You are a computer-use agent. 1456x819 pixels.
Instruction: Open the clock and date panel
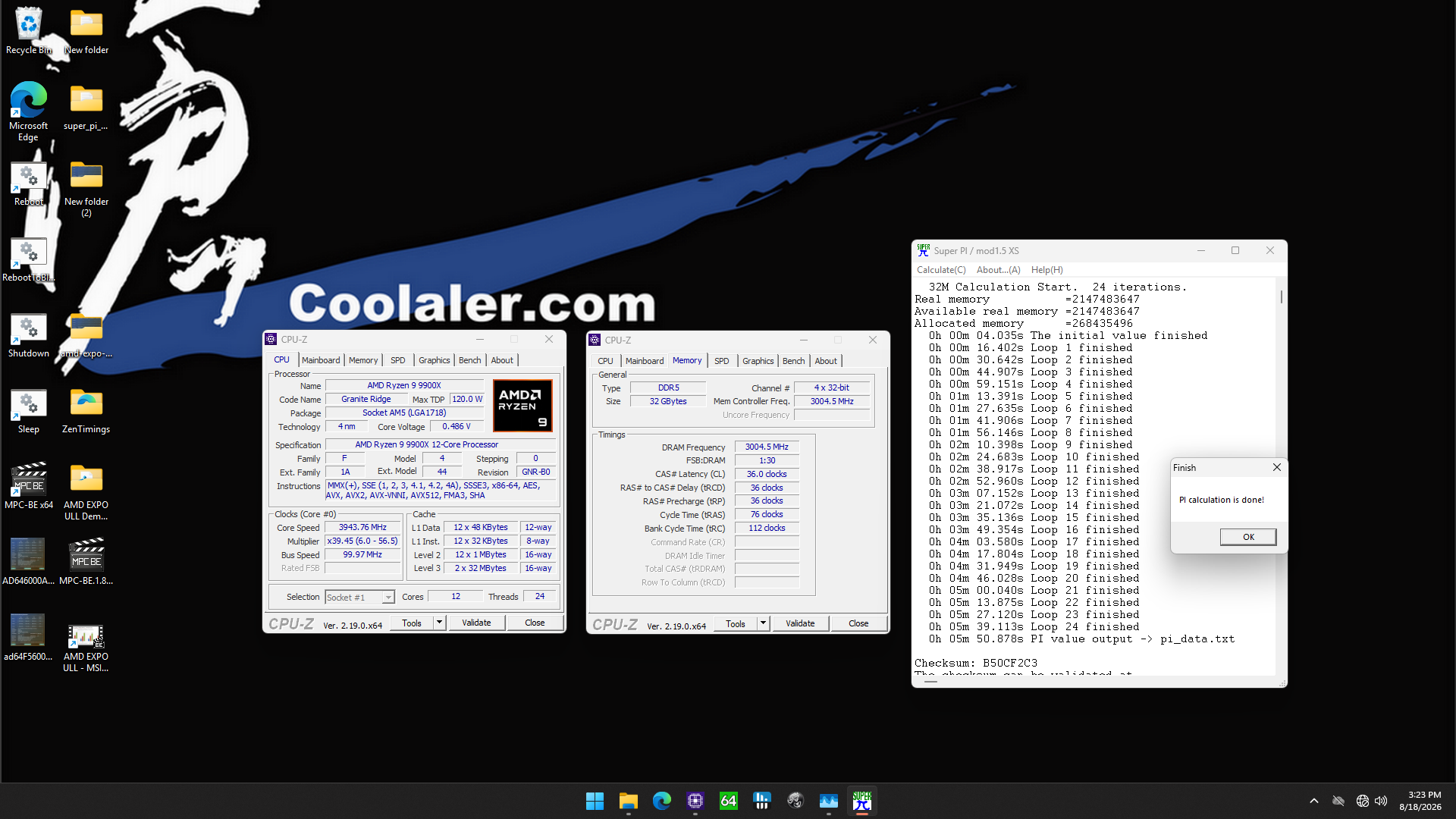(x=1420, y=801)
